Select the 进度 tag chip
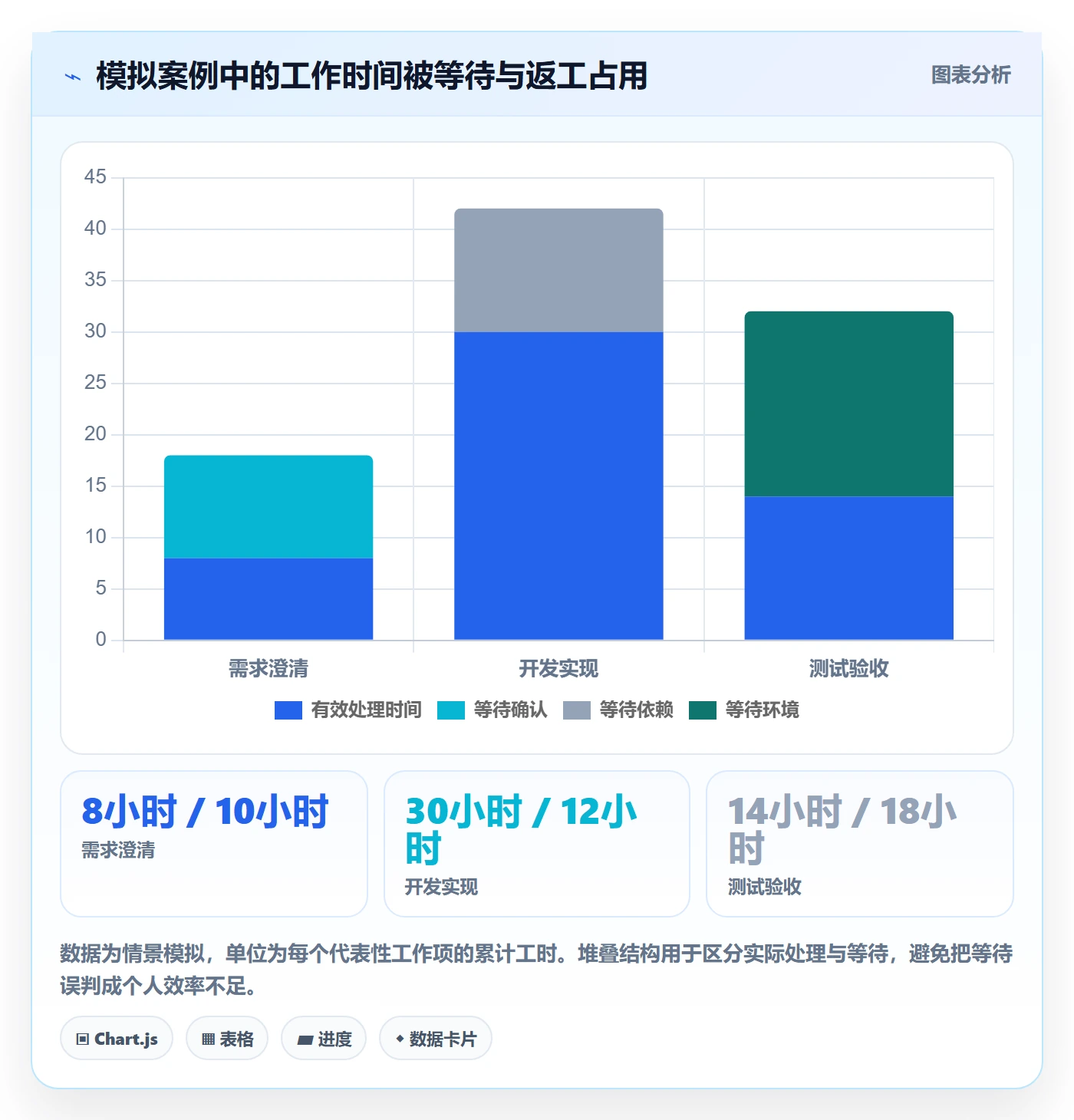The height and width of the screenshot is (1120, 1074). 324,1039
